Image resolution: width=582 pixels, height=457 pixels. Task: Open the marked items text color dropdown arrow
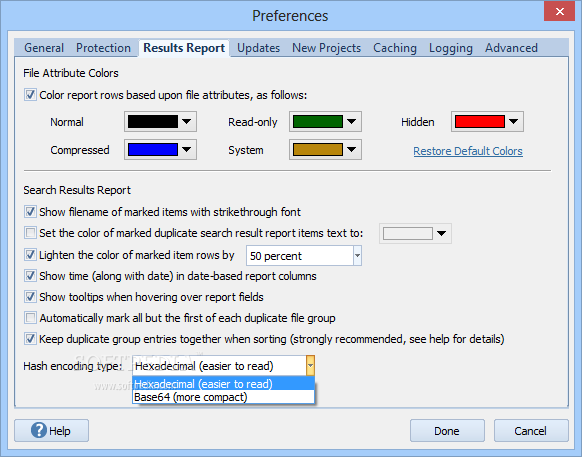coord(441,234)
